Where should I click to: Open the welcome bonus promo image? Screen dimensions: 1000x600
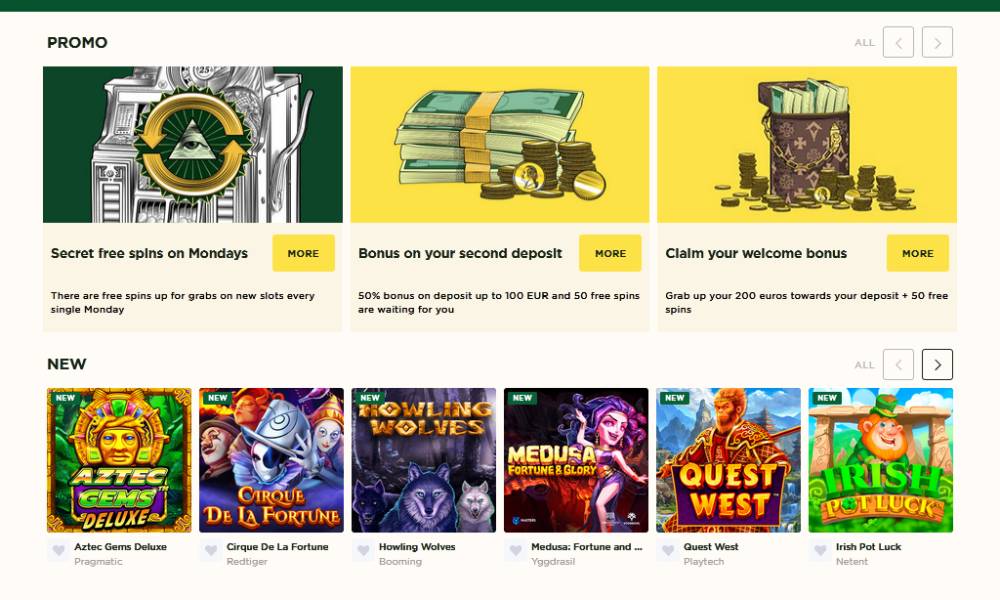coord(807,145)
